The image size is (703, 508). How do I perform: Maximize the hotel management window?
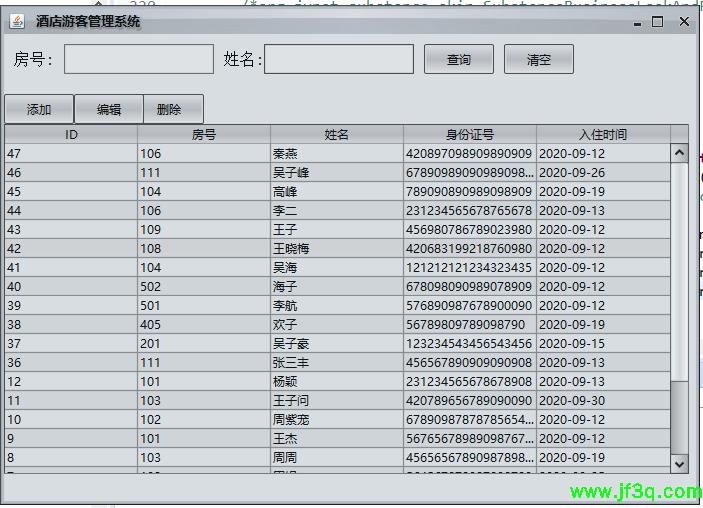[x=657, y=21]
